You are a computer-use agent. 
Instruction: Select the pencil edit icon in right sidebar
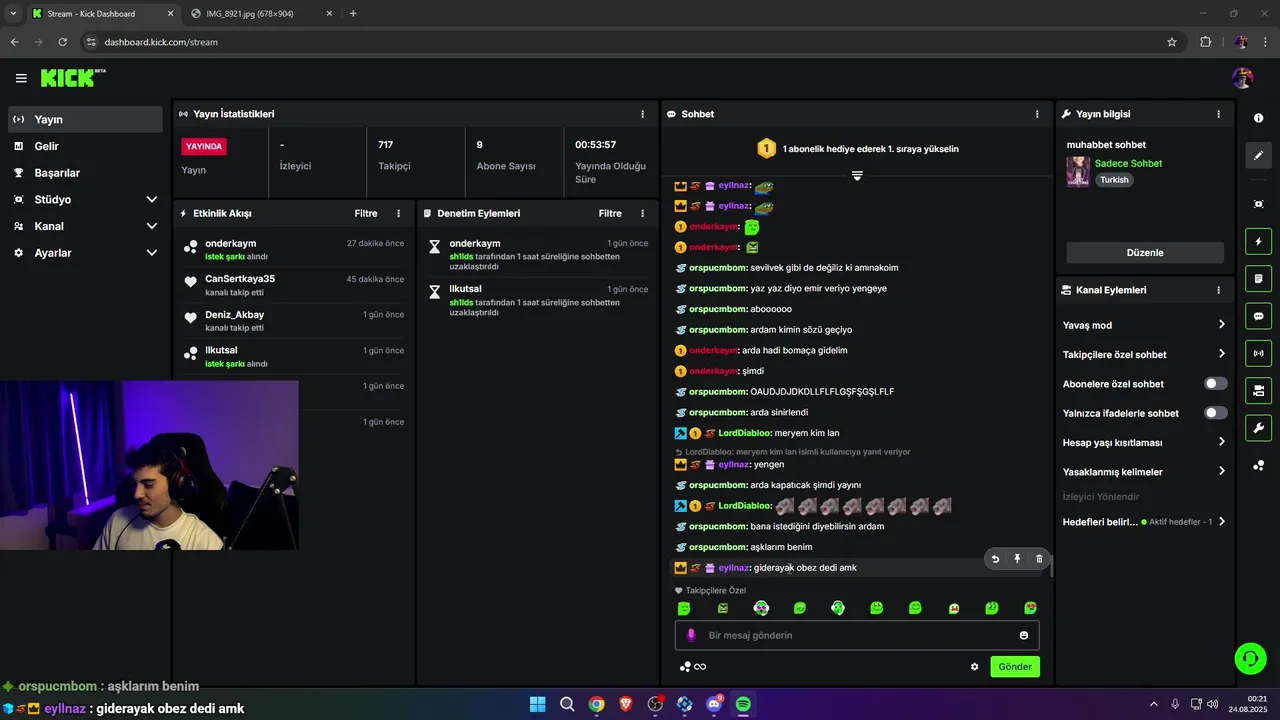1258,155
